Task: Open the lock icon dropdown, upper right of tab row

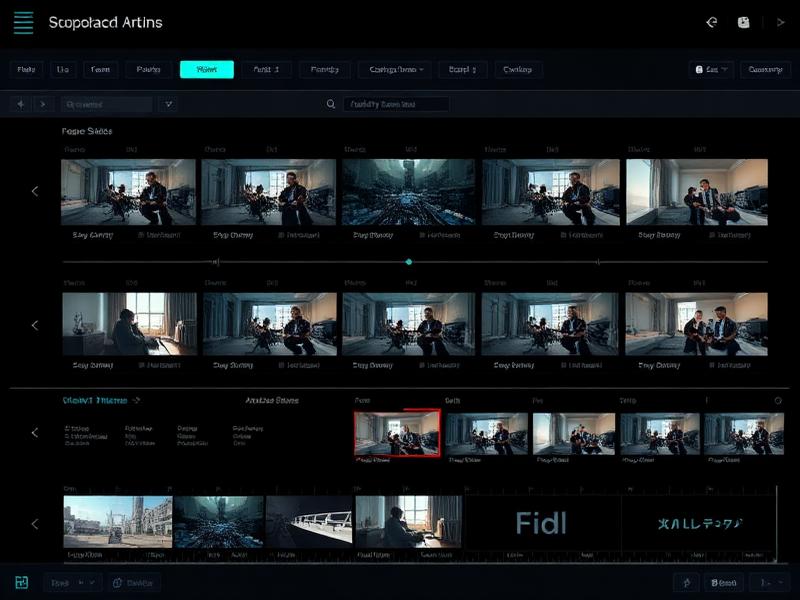Action: 711,69
